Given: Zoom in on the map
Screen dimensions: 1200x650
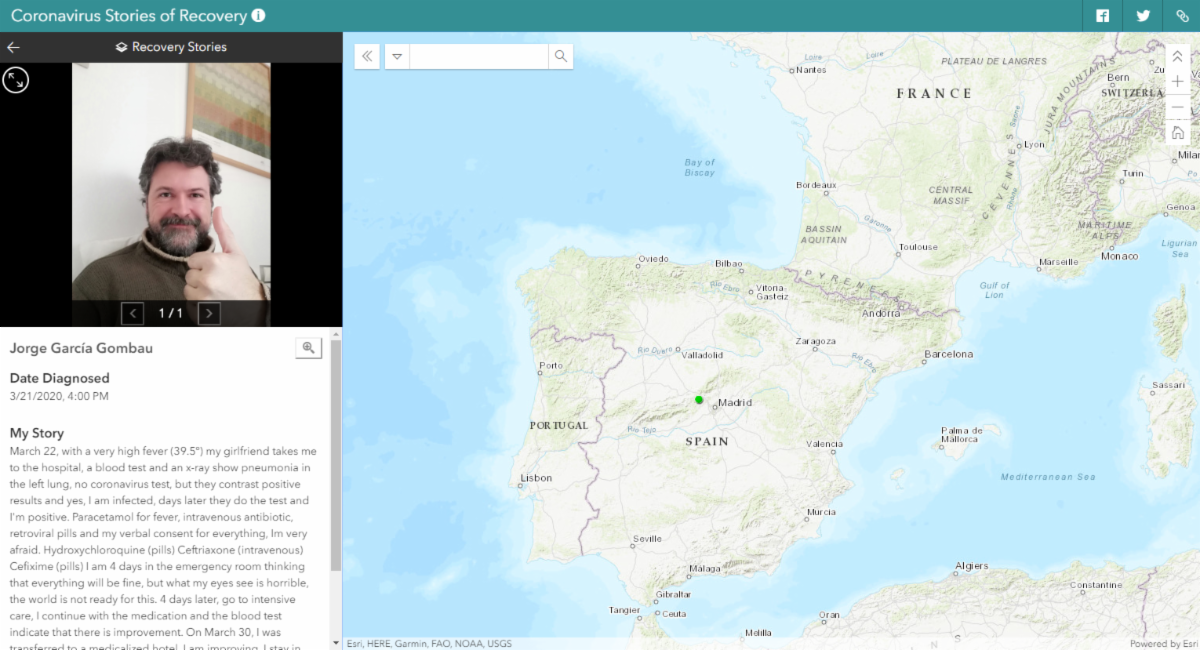Looking at the screenshot, I should (x=1177, y=81).
